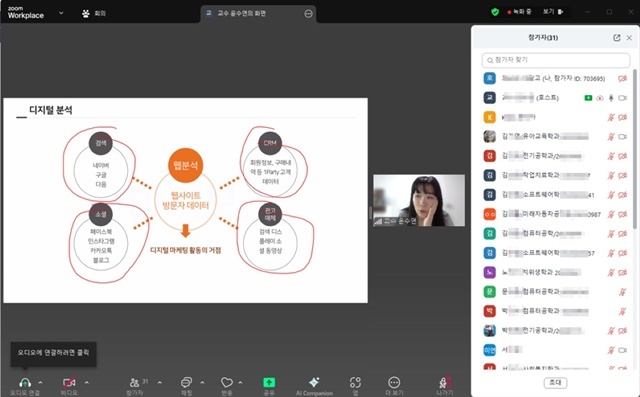640x397 pixels.
Task: Open the chat panel icon
Action: tap(186, 382)
